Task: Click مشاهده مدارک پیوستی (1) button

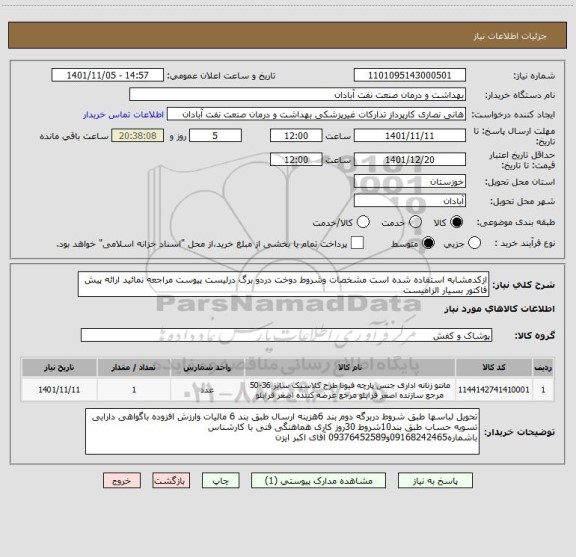Action: (x=318, y=481)
